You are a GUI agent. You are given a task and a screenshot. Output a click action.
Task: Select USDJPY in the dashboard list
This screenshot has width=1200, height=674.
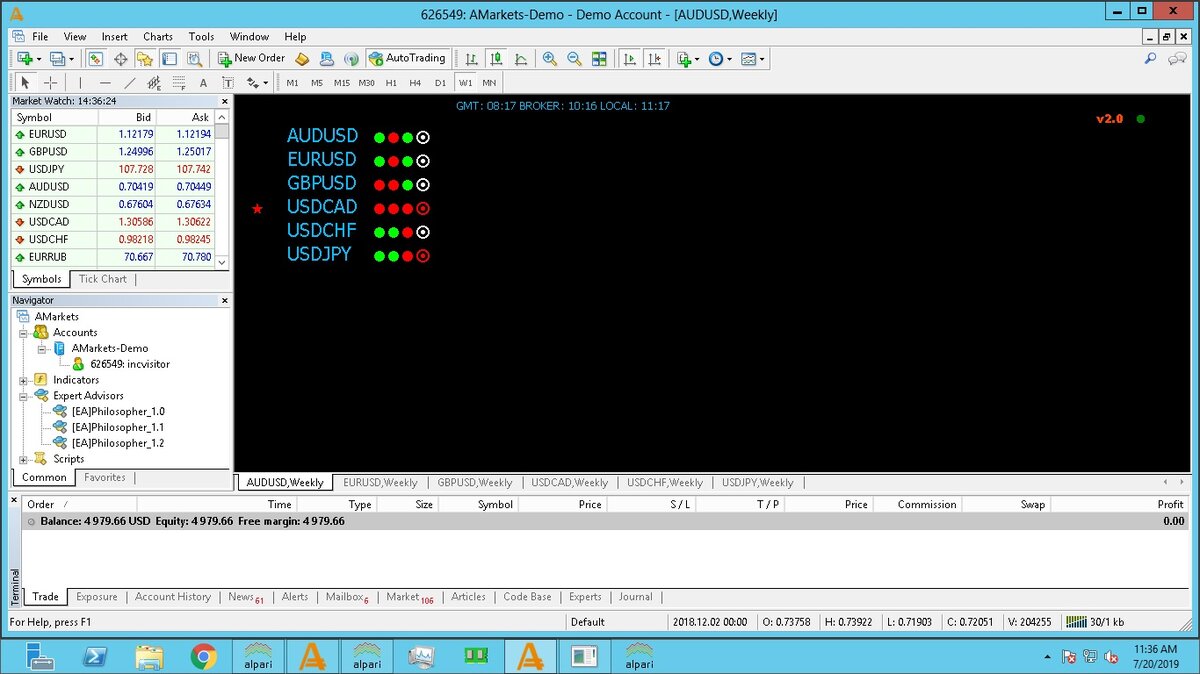tap(319, 255)
